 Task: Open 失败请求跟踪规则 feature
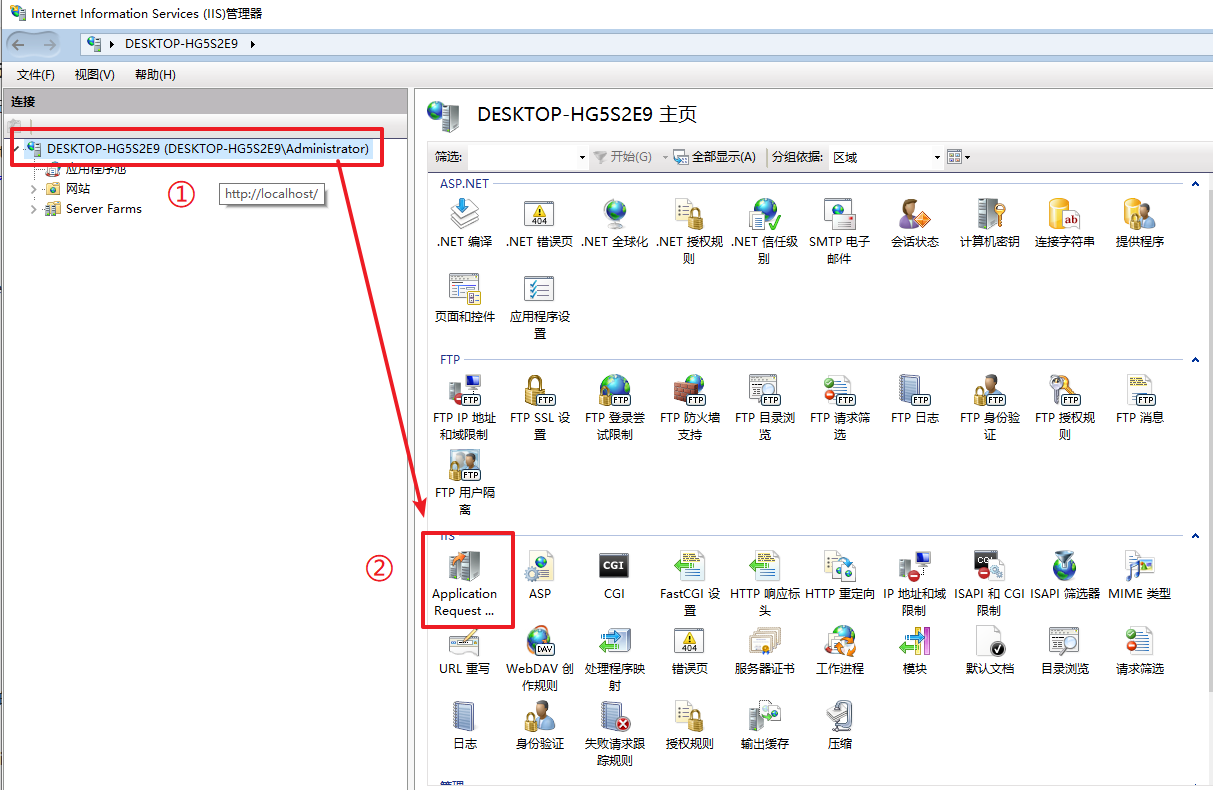615,733
